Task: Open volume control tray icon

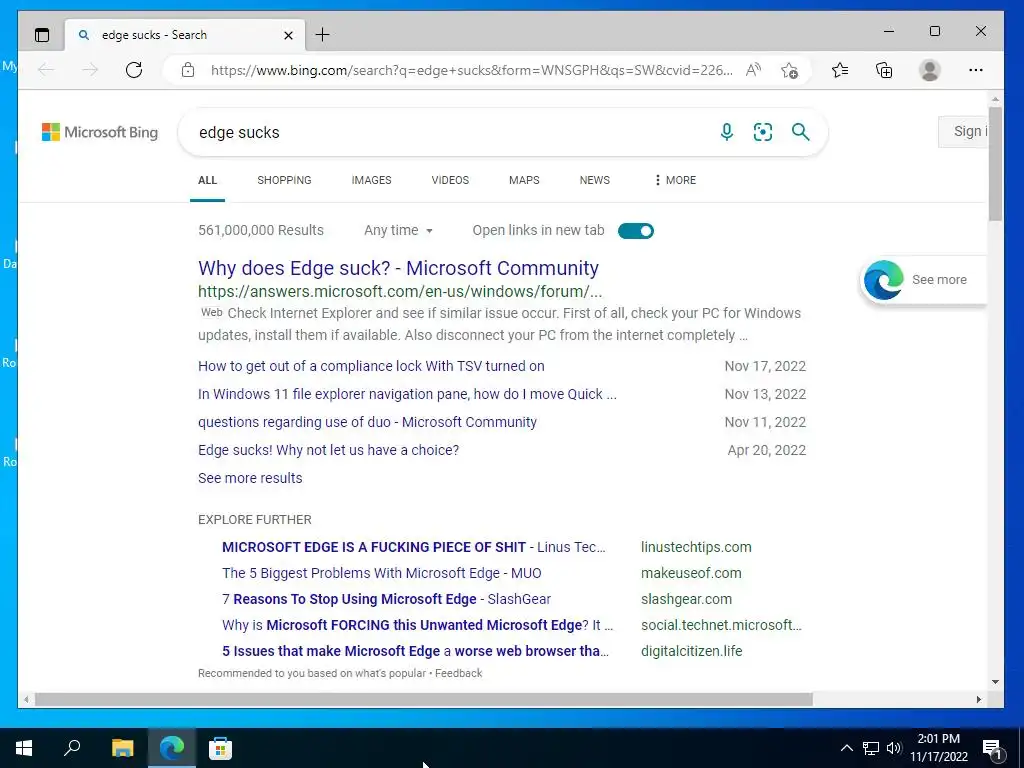Action: coord(894,748)
